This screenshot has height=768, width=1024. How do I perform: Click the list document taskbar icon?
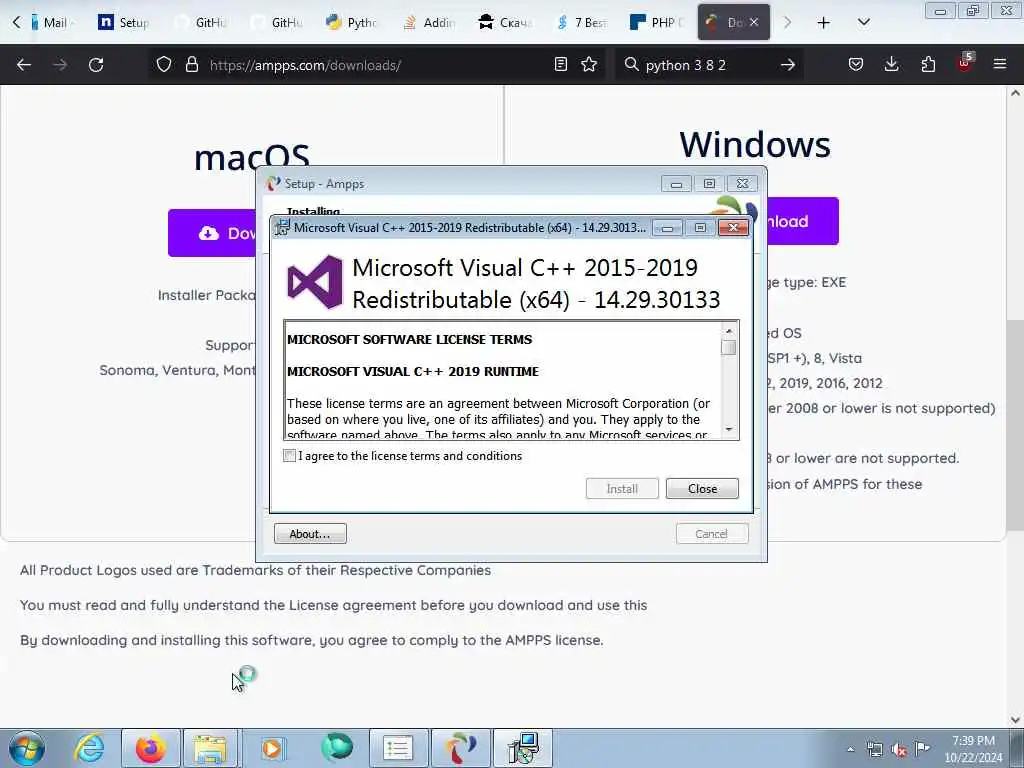coord(398,748)
